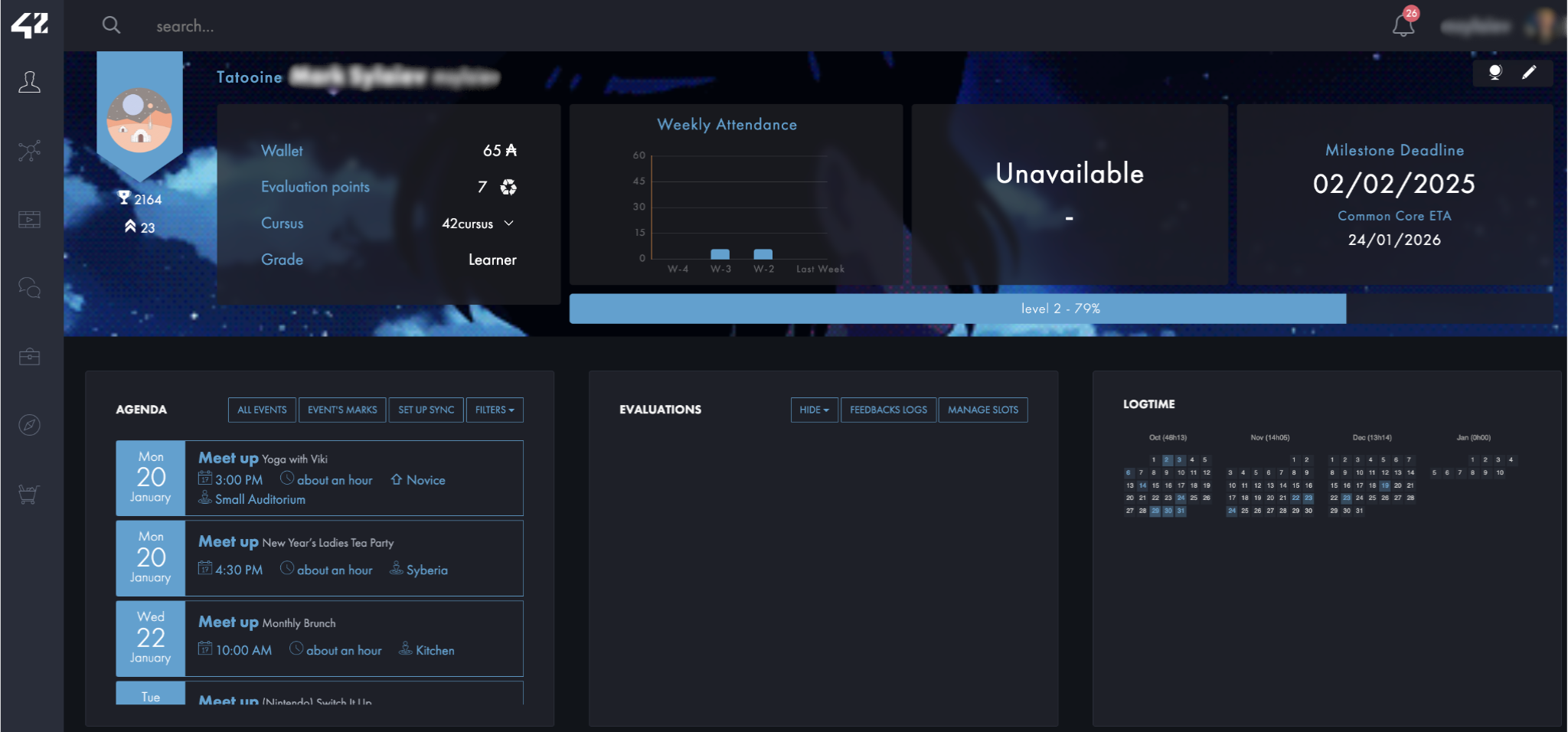1568x732 pixels.
Task: Click the level 2 - 79% progress bar
Action: click(1060, 309)
